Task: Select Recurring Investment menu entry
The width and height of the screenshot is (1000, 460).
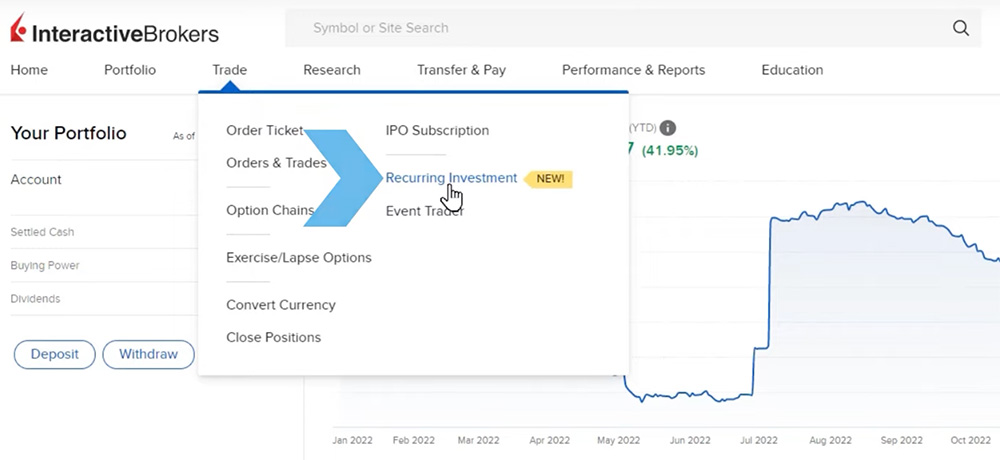Action: (x=451, y=178)
